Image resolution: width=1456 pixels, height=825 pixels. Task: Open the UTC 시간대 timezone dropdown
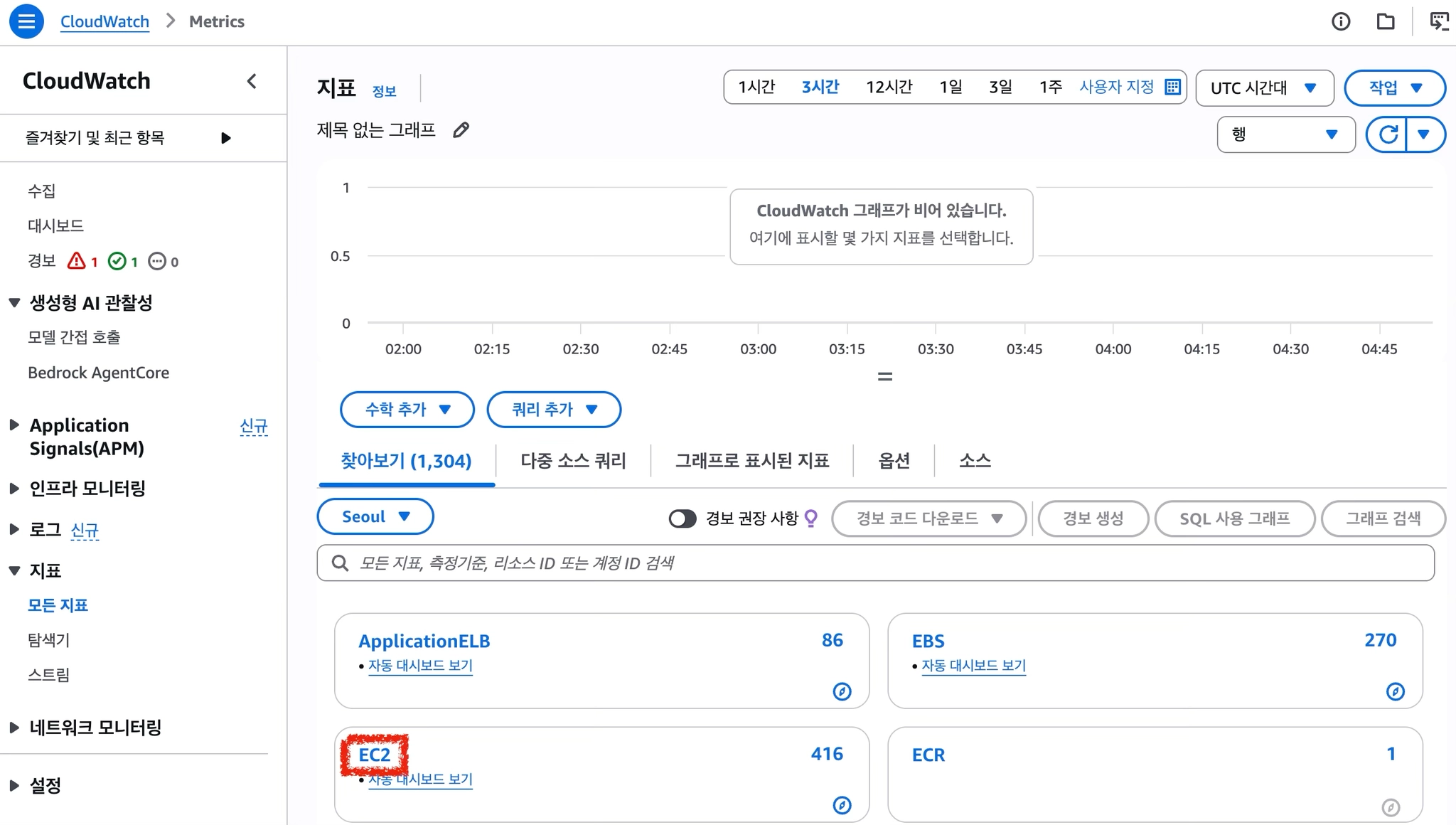coord(1265,88)
